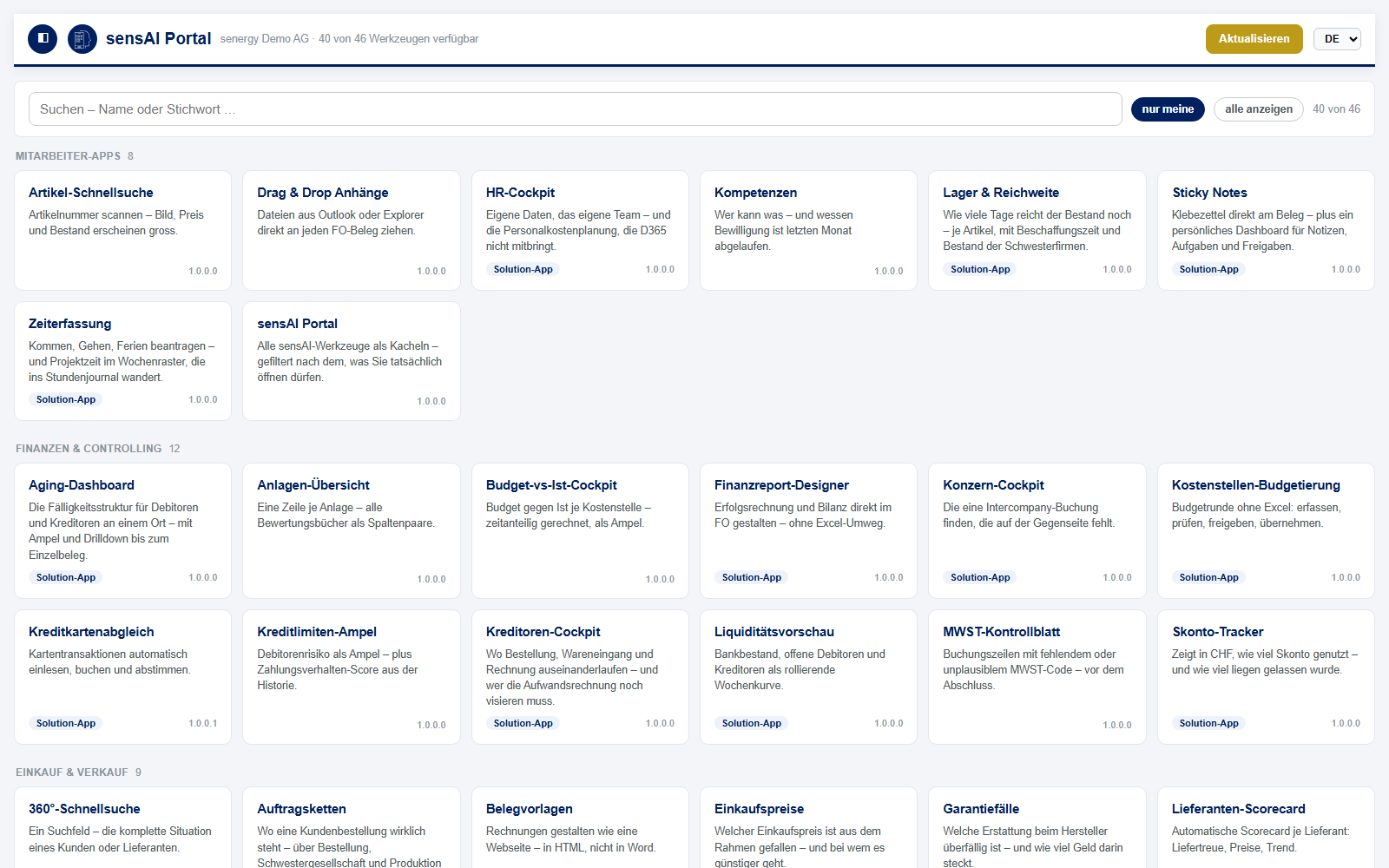Open the Liquiditätsvorschau card
1389x868 pixels.
click(808, 677)
